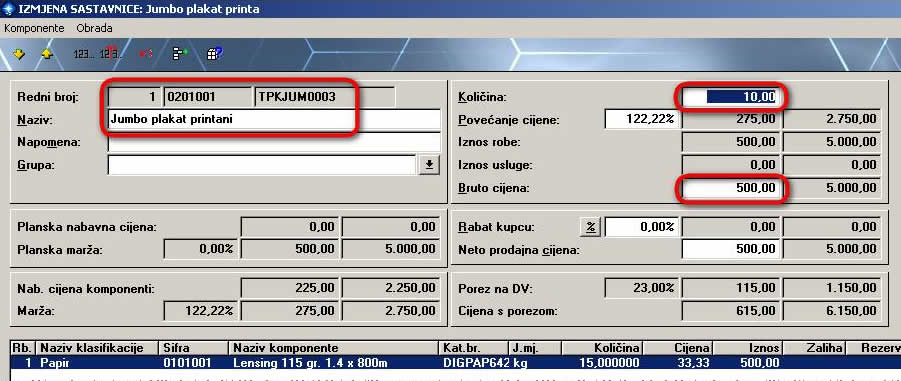Image resolution: width=901 pixels, height=381 pixels.
Task: Click the Rabat kupcu percentage field
Action: point(643,227)
